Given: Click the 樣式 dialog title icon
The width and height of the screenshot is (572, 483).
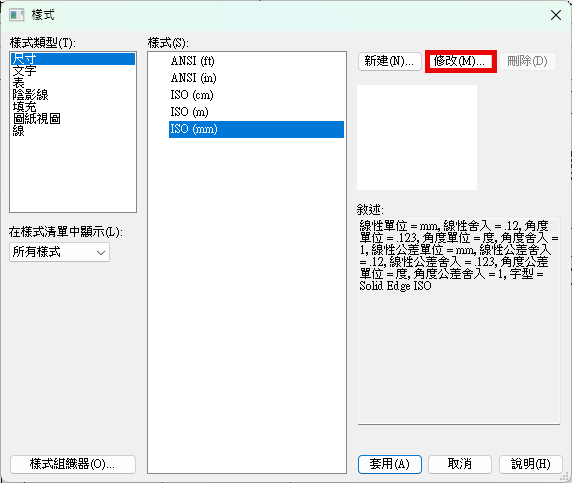Looking at the screenshot, I should point(16,15).
